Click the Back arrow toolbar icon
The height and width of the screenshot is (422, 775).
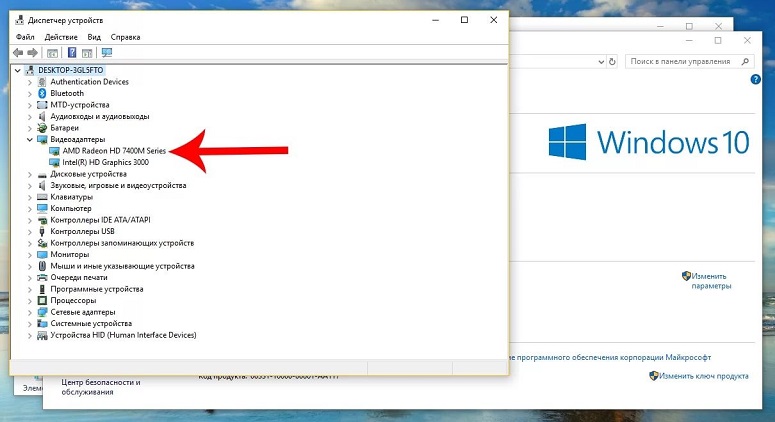[18, 52]
